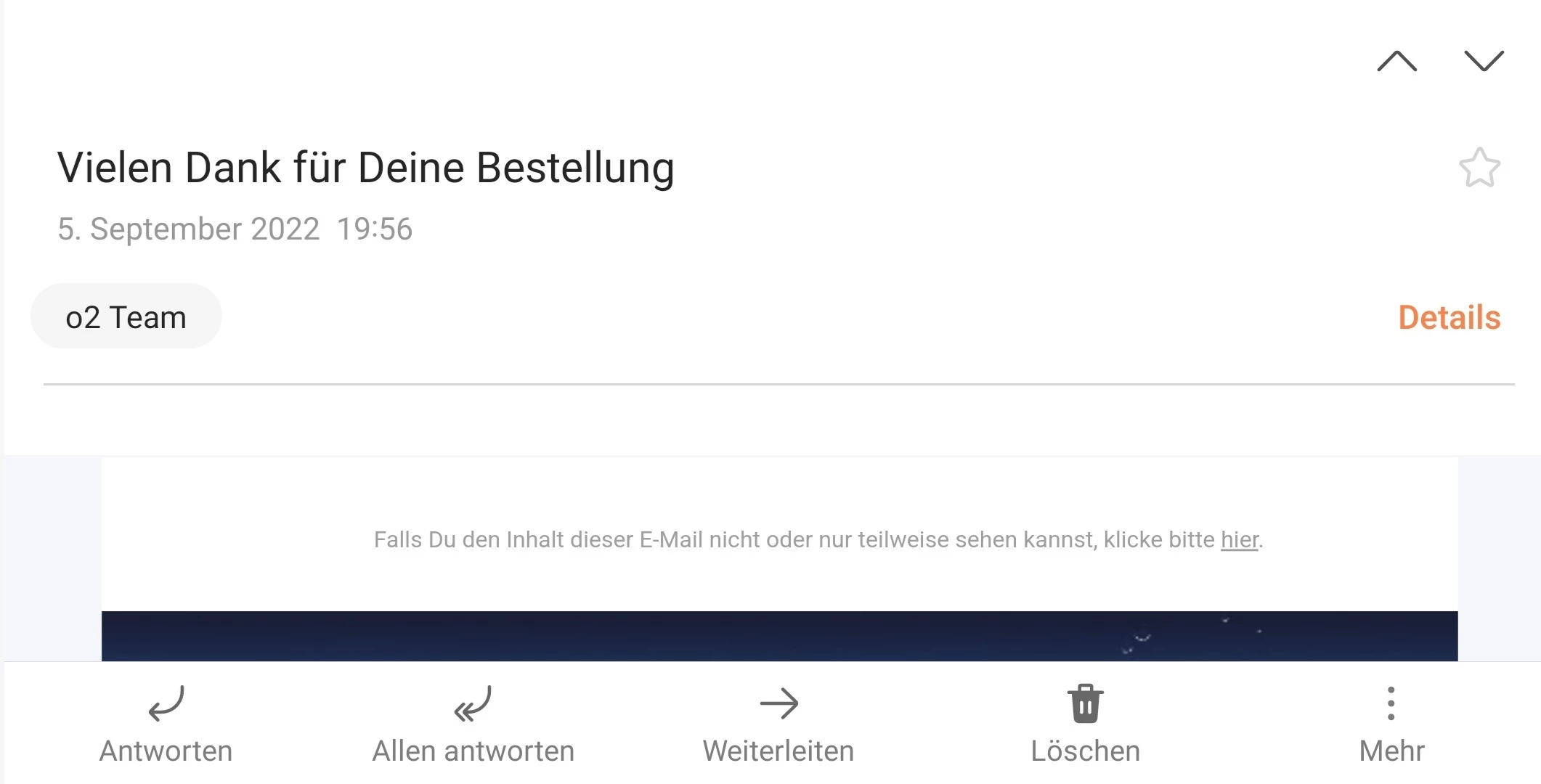Open the three-dot more options icon
This screenshot has height=784, width=1541.
click(x=1391, y=703)
